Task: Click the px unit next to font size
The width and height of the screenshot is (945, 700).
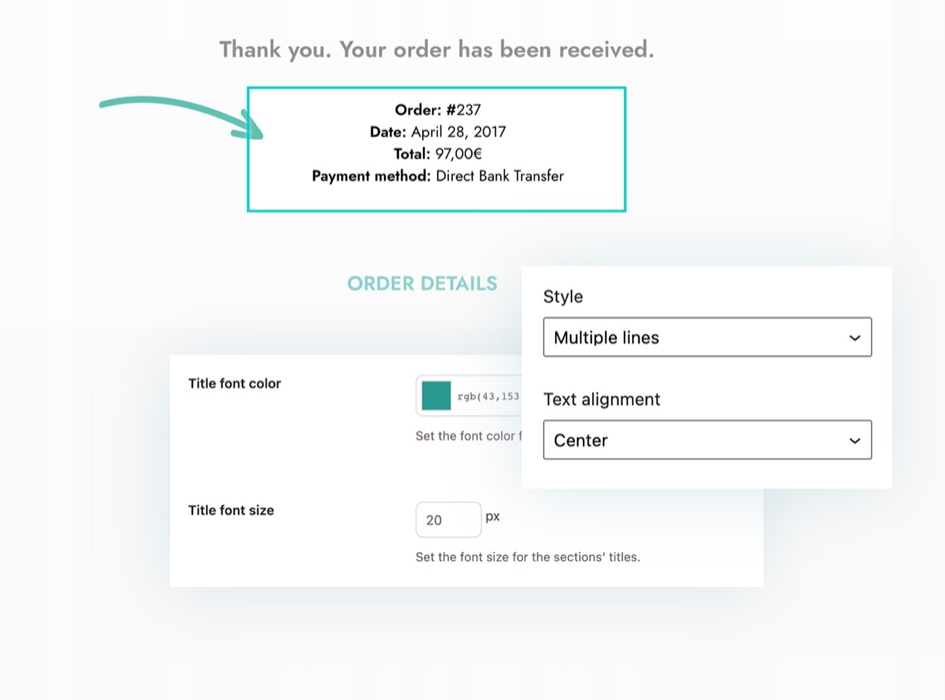Action: click(492, 517)
